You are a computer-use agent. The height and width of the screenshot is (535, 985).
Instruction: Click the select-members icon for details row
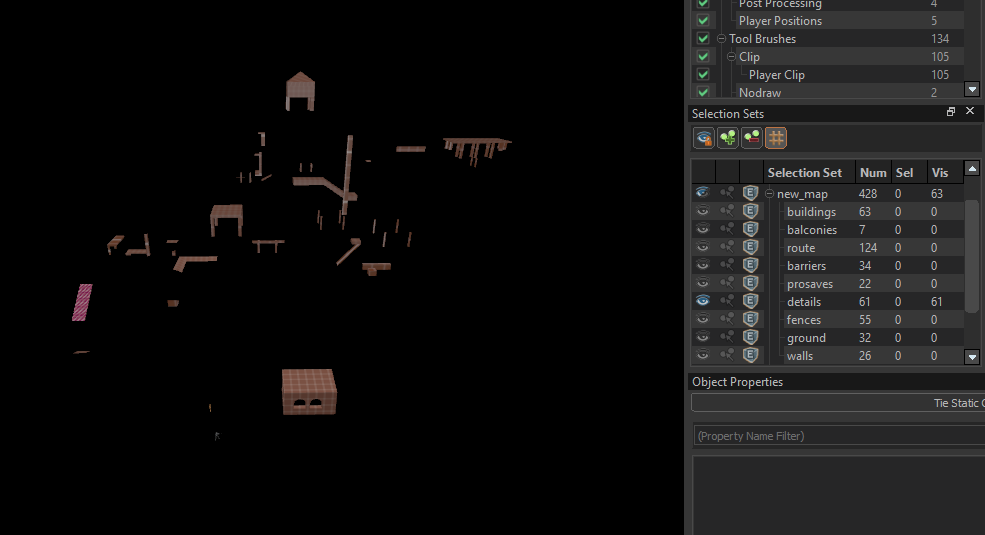(727, 301)
